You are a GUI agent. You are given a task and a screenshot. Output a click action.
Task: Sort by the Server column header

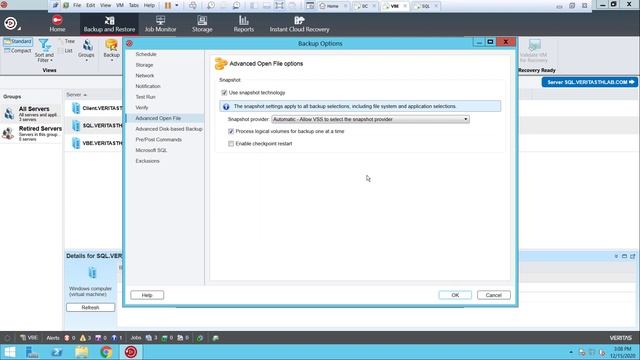pos(76,95)
